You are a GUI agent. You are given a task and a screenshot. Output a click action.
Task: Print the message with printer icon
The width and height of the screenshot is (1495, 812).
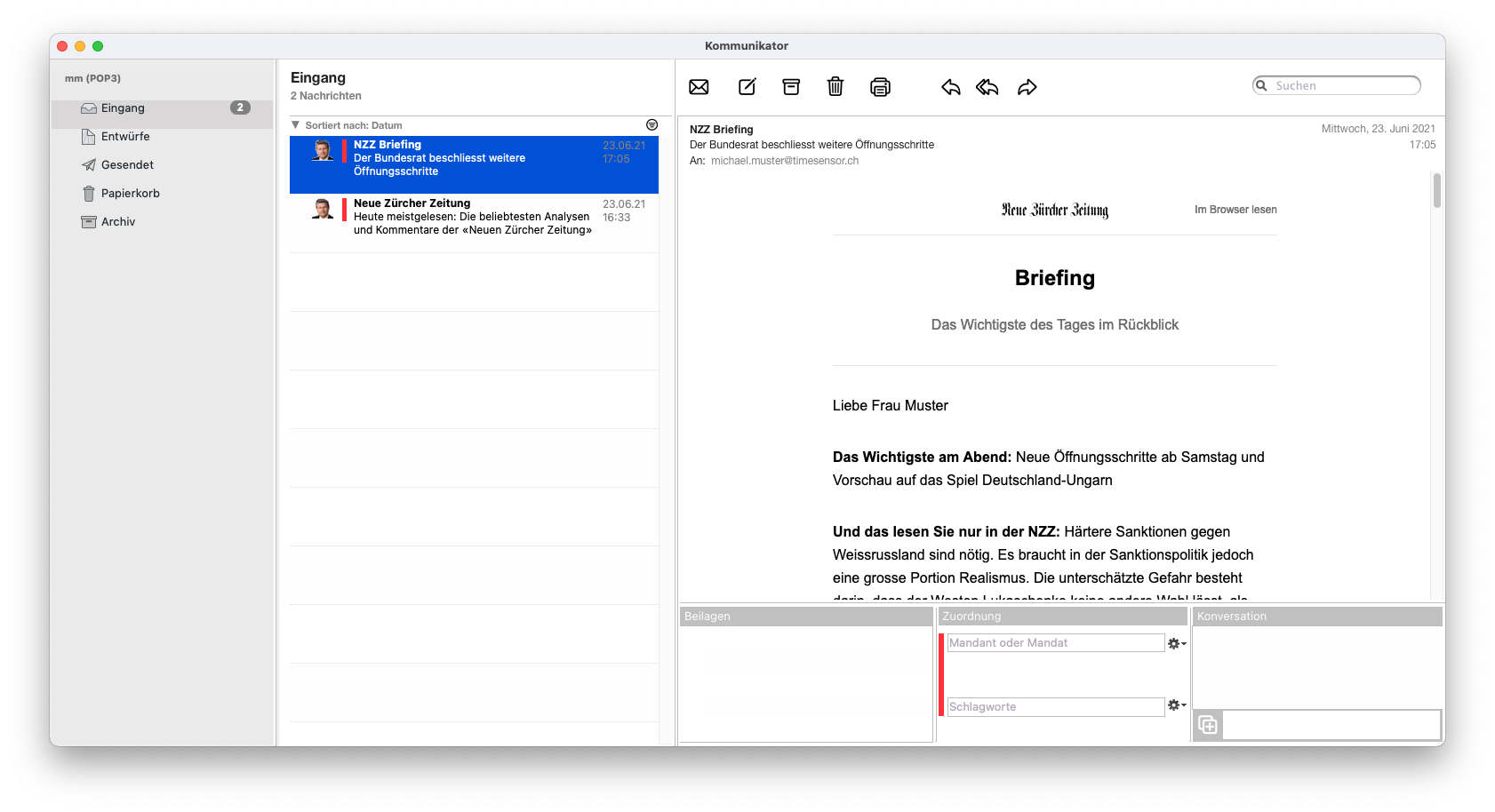(880, 87)
